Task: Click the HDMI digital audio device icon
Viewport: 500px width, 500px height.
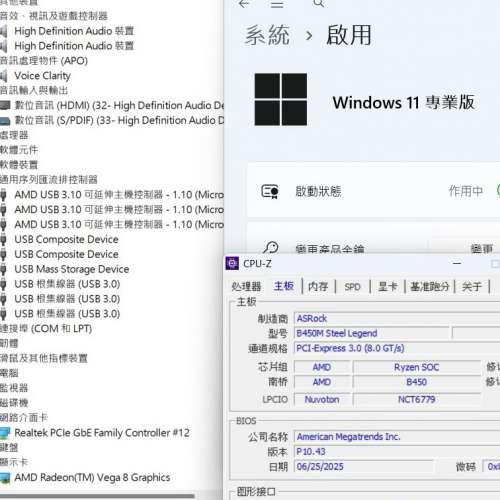Action: 5,105
